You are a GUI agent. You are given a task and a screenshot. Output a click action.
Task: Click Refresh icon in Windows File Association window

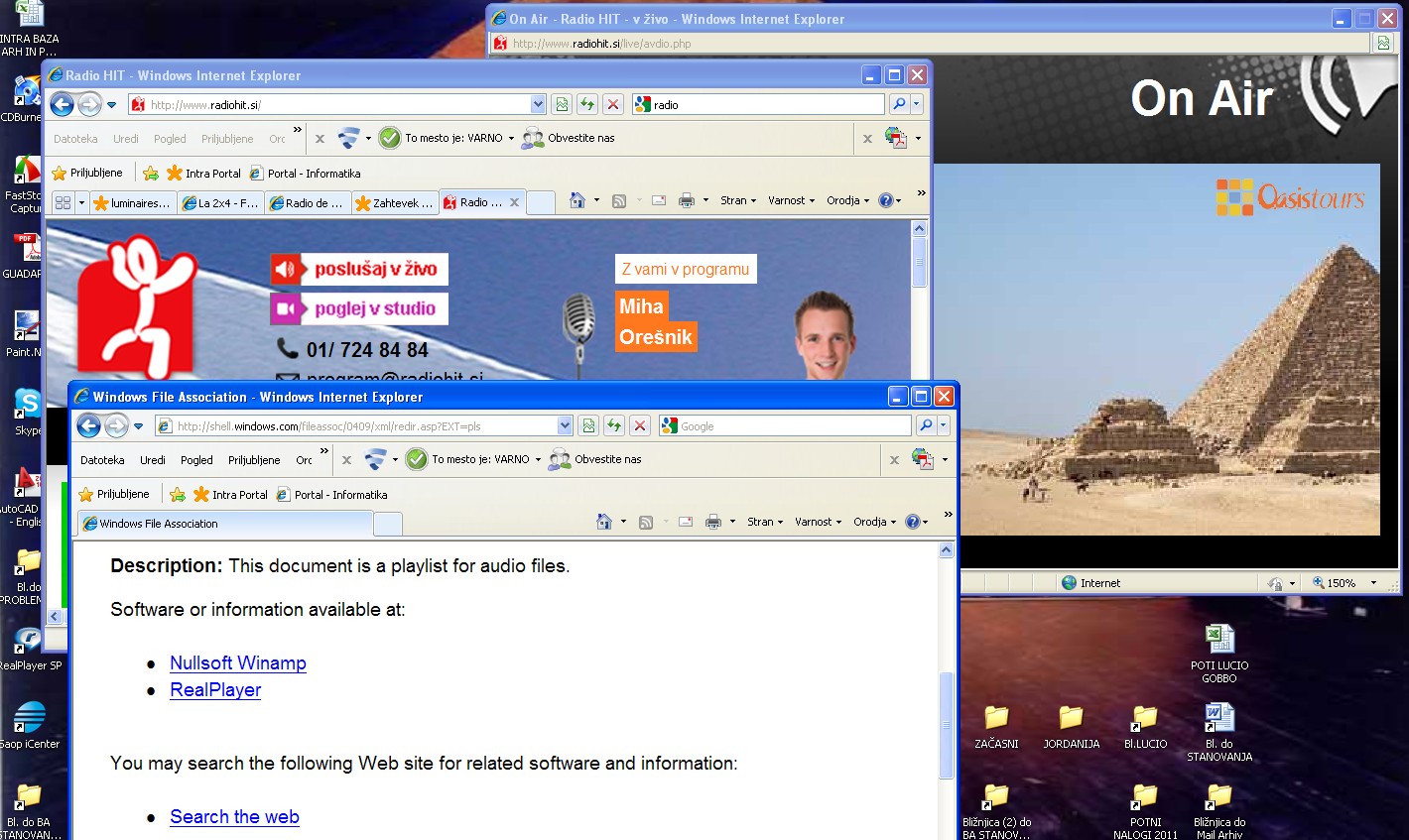tap(614, 426)
